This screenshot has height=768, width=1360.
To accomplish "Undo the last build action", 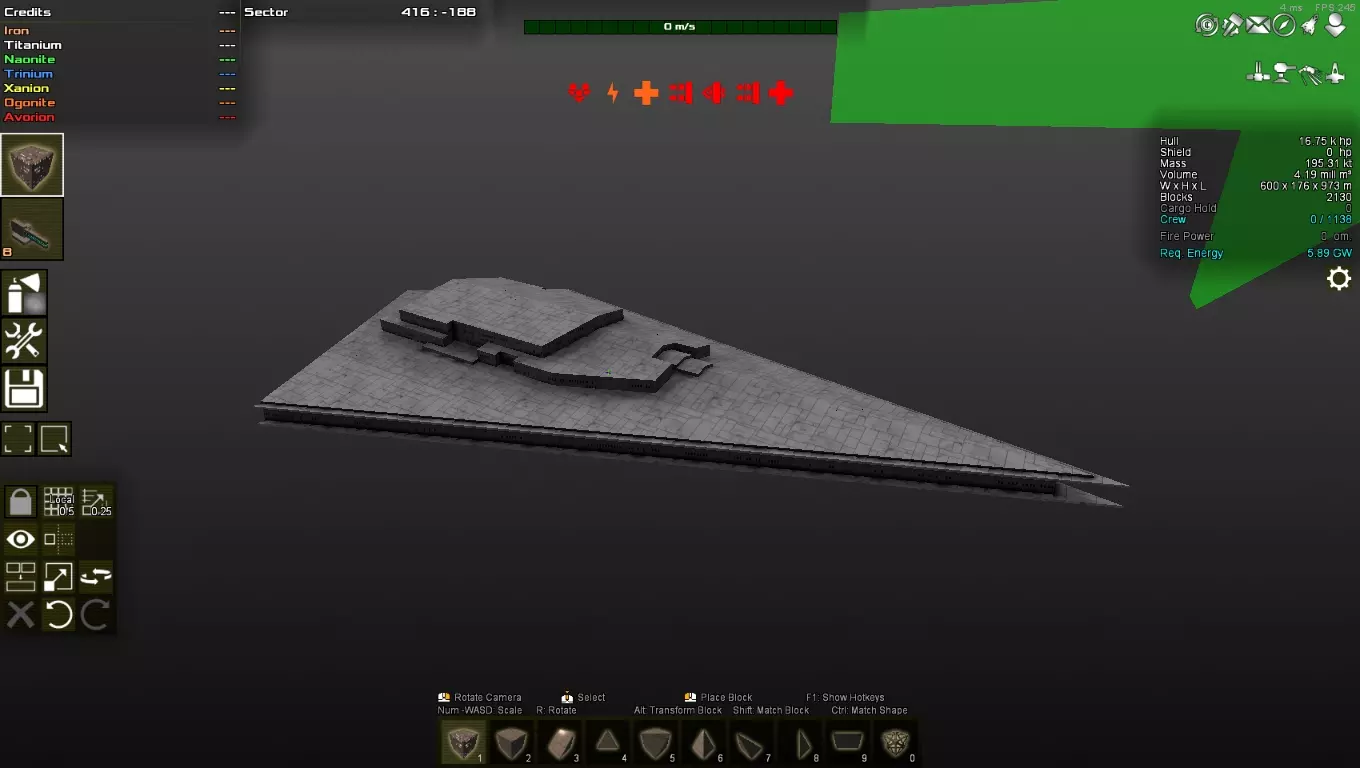I will 58,615.
